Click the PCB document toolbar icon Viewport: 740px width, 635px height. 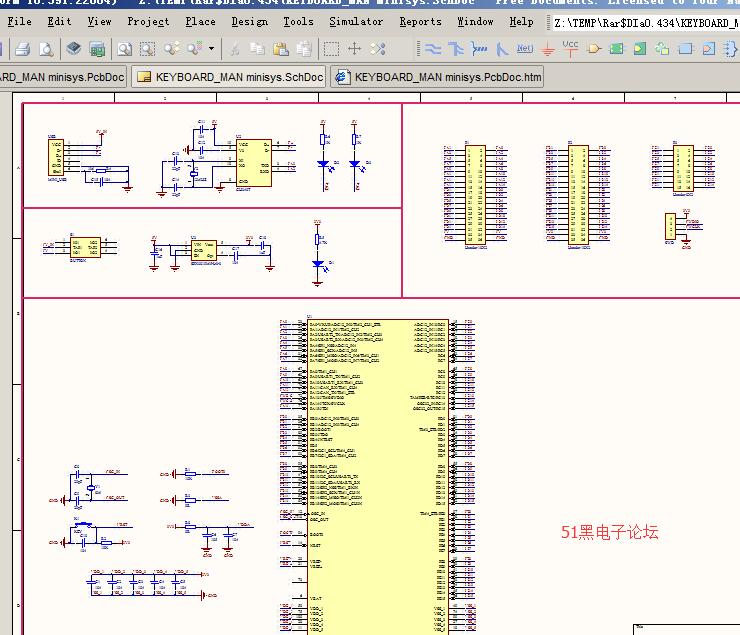click(97, 49)
